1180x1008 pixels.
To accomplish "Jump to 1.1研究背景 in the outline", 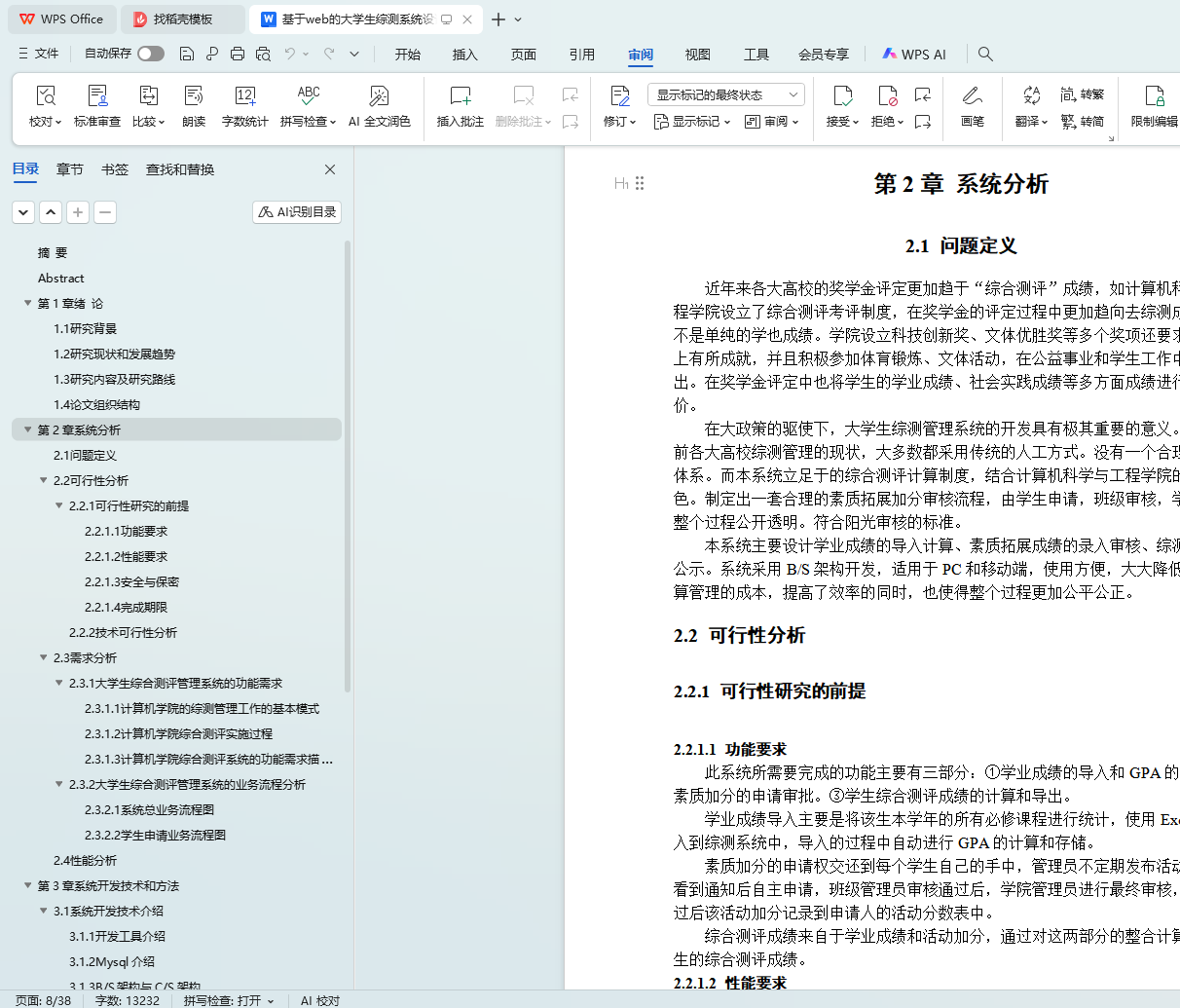I will pyautogui.click(x=86, y=329).
